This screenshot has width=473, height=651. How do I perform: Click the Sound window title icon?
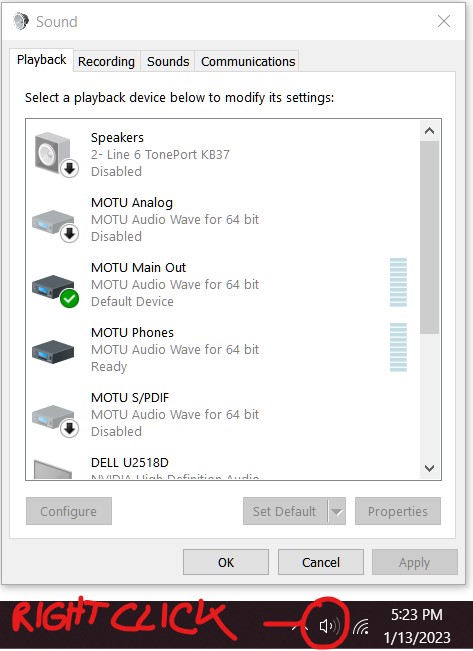coord(21,21)
